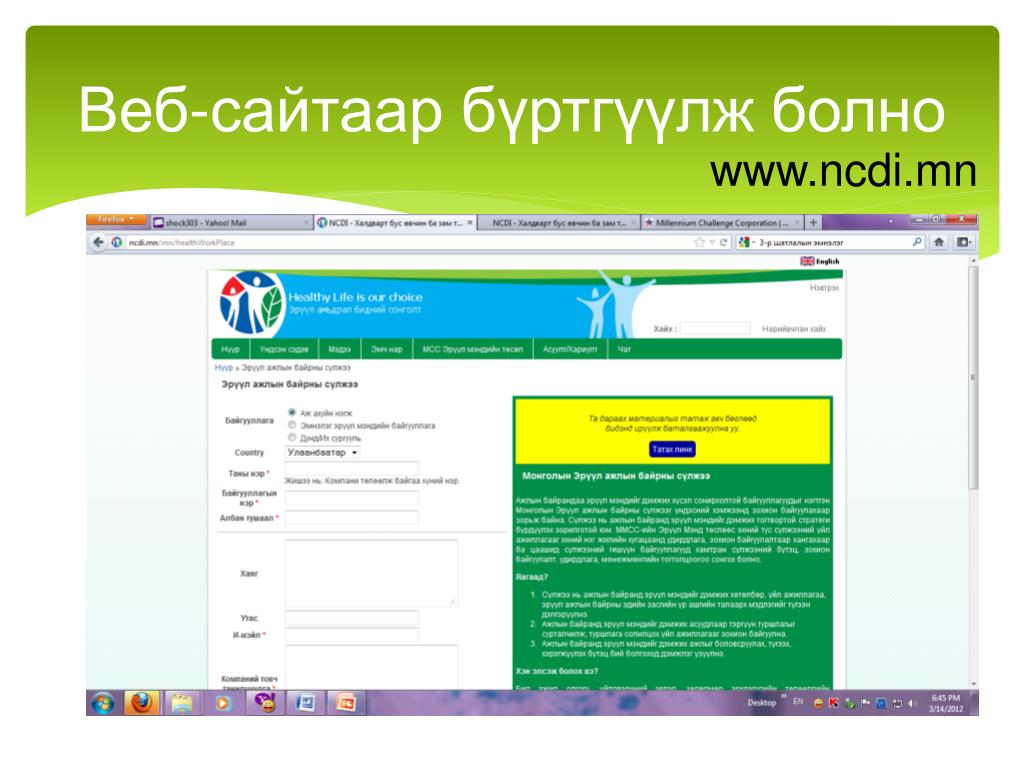The height and width of the screenshot is (768, 1024).
Task: Open the МСС Эрүүл мэндийн төсөл menu
Action: tap(473, 349)
